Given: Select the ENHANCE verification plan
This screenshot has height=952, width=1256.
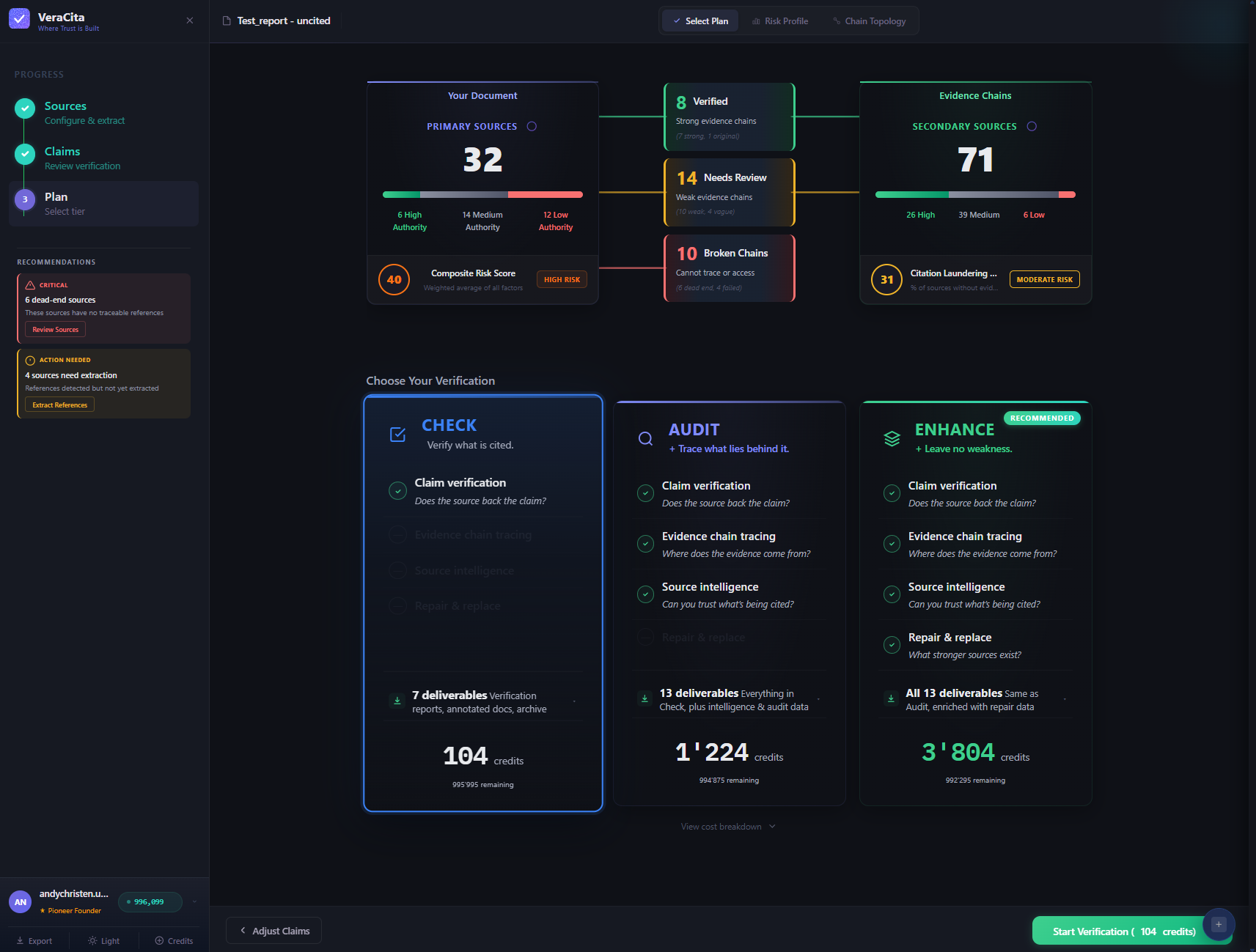Looking at the screenshot, I should point(976,603).
